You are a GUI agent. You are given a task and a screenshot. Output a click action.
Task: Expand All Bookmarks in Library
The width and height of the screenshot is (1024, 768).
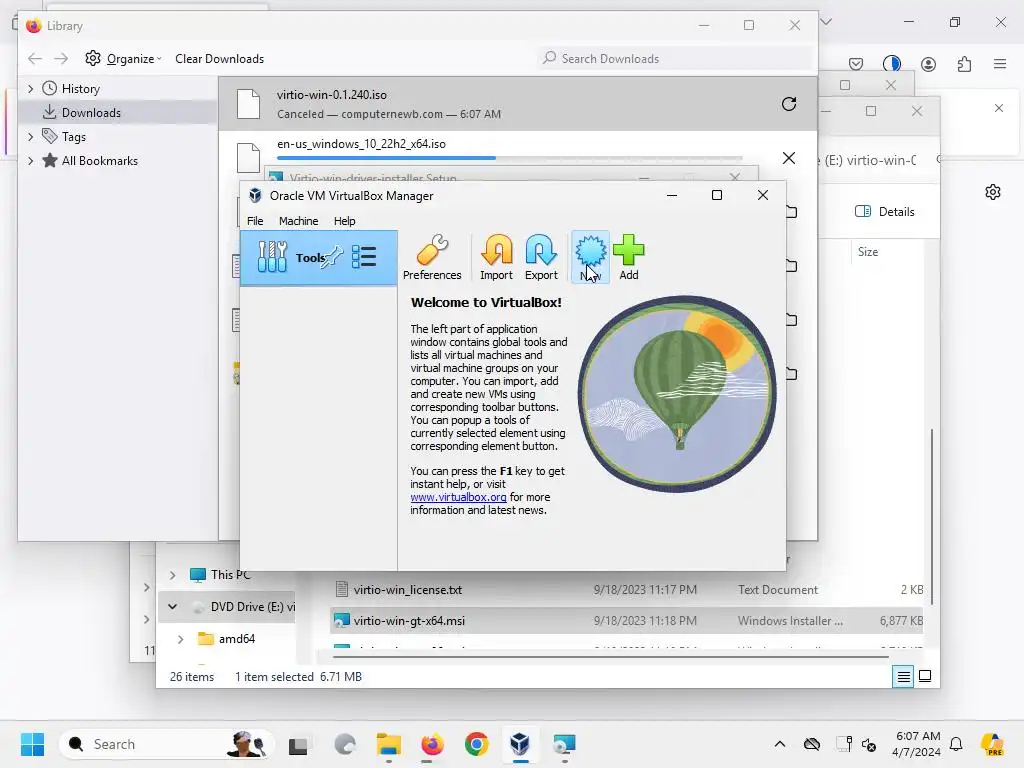tap(31, 161)
